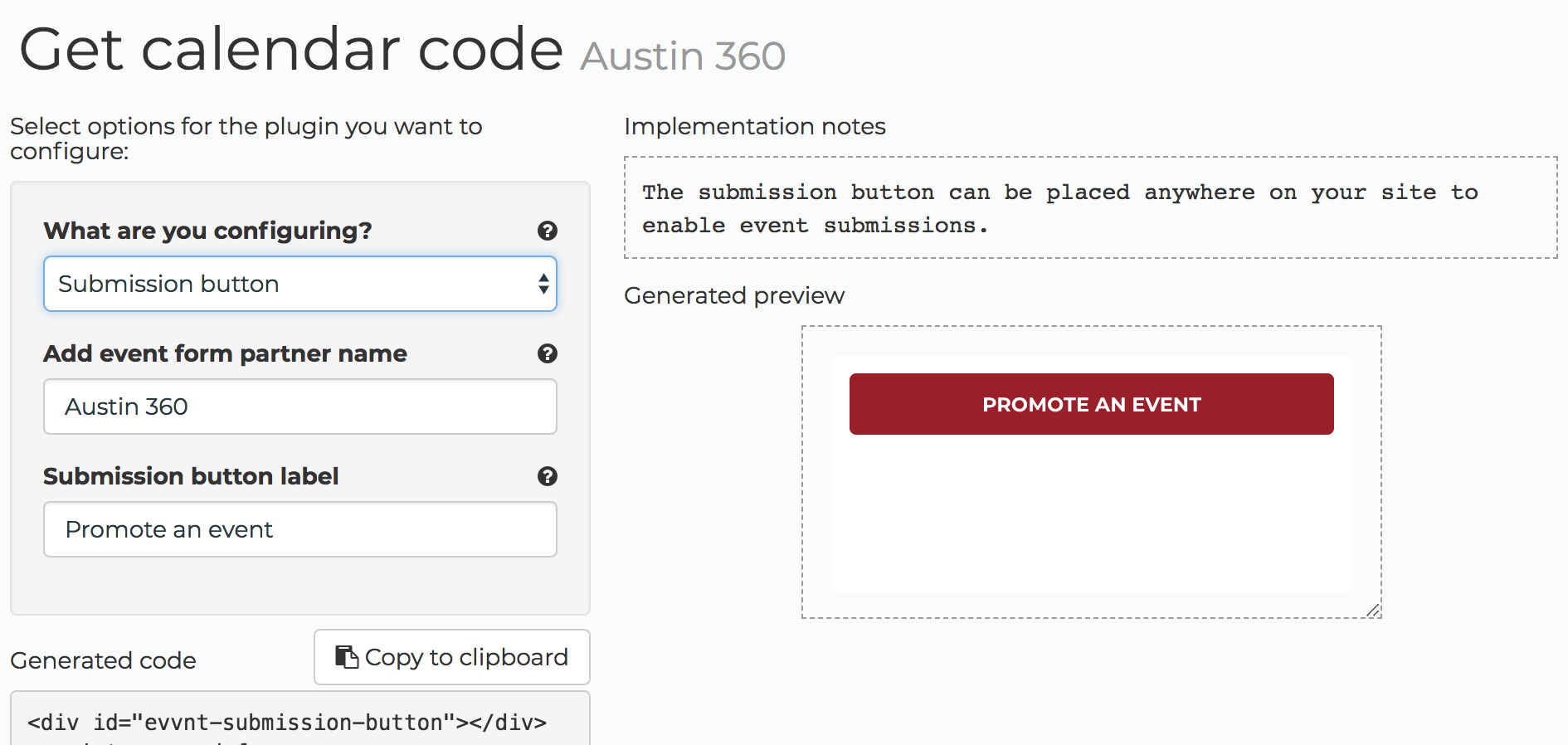Click the Austin 360 partner name field
The height and width of the screenshot is (745, 1568).
pyautogui.click(x=299, y=407)
